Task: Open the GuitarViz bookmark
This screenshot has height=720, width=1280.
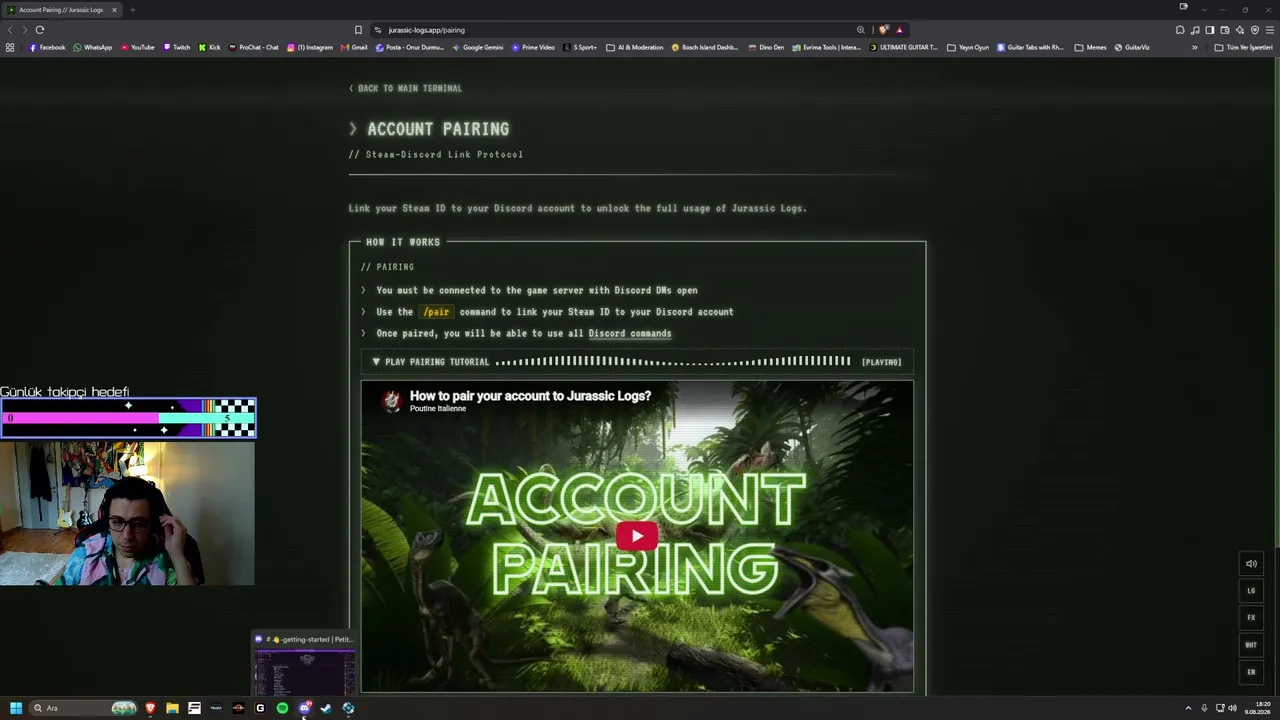Action: coord(1132,47)
